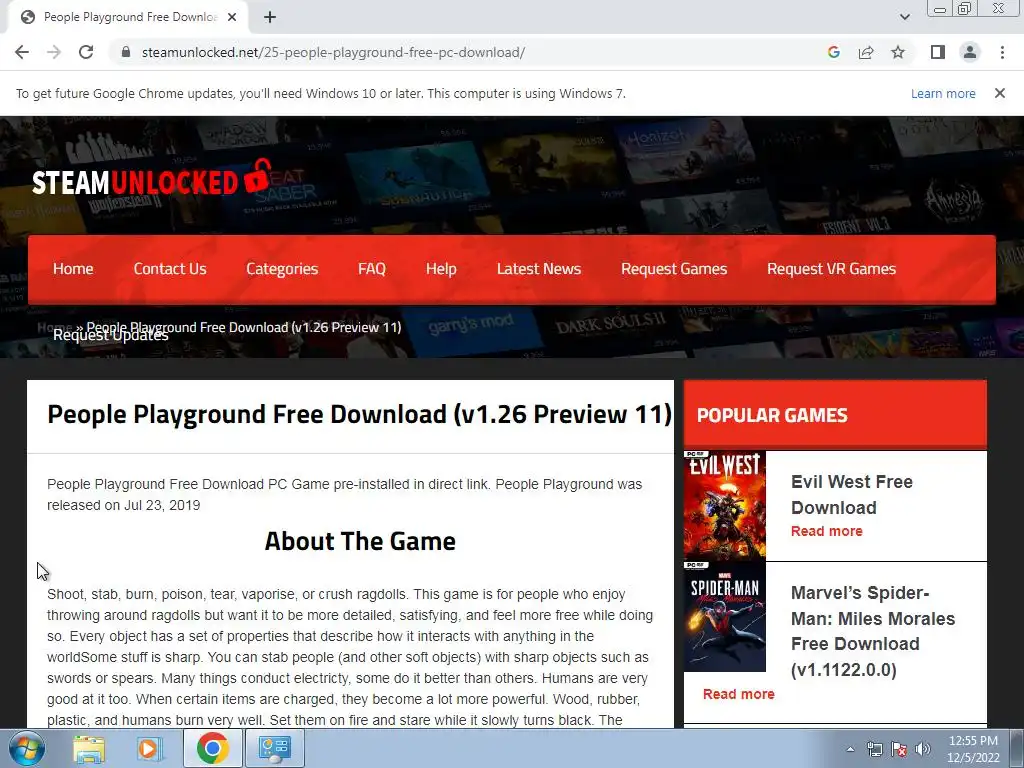Expand the tab search chevron
The height and width of the screenshot is (768, 1024).
904,18
